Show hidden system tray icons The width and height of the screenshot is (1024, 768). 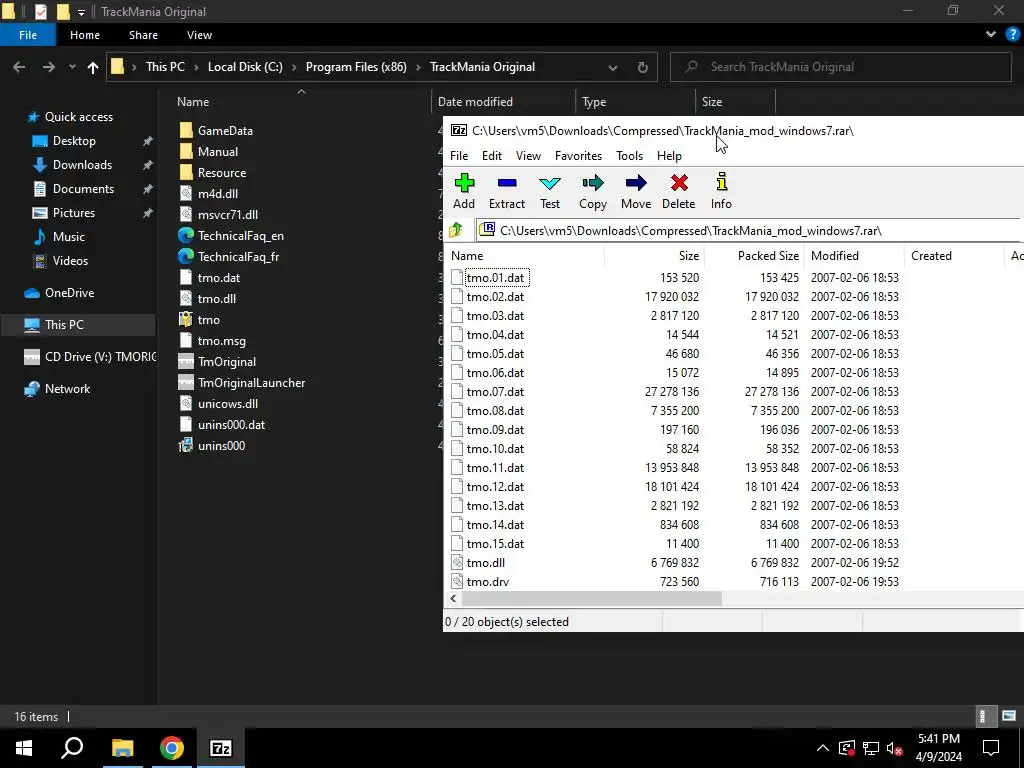click(x=823, y=748)
